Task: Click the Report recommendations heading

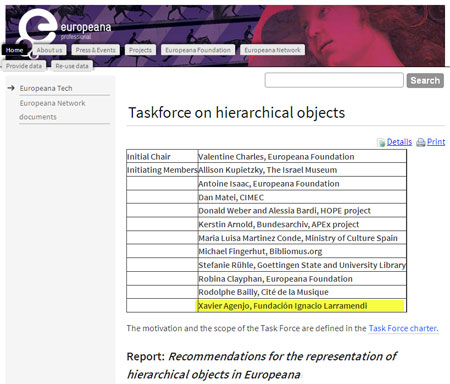Action: point(262,365)
